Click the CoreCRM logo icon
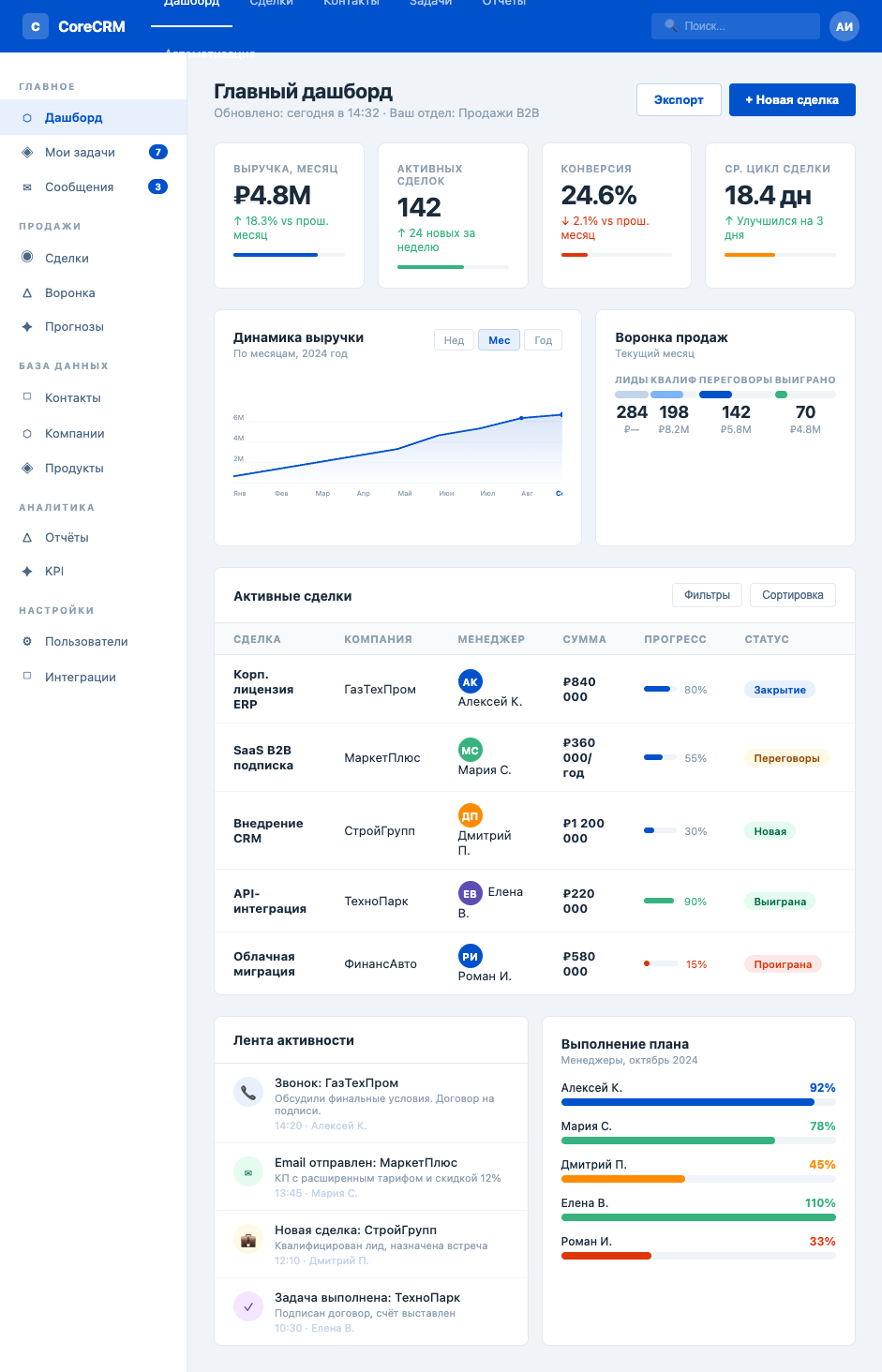This screenshot has width=882, height=1372. tap(36, 26)
